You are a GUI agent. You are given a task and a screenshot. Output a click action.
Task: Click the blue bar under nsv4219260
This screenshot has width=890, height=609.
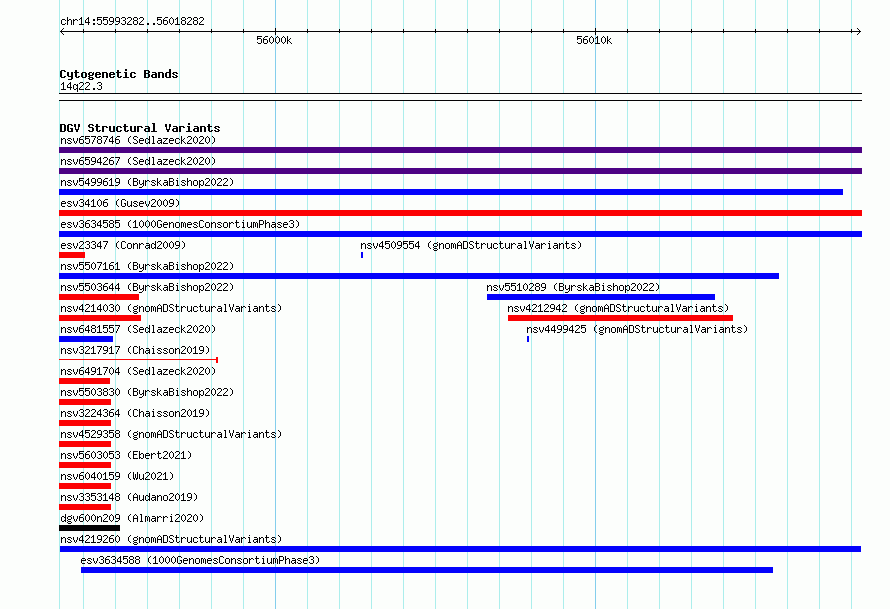click(460, 549)
